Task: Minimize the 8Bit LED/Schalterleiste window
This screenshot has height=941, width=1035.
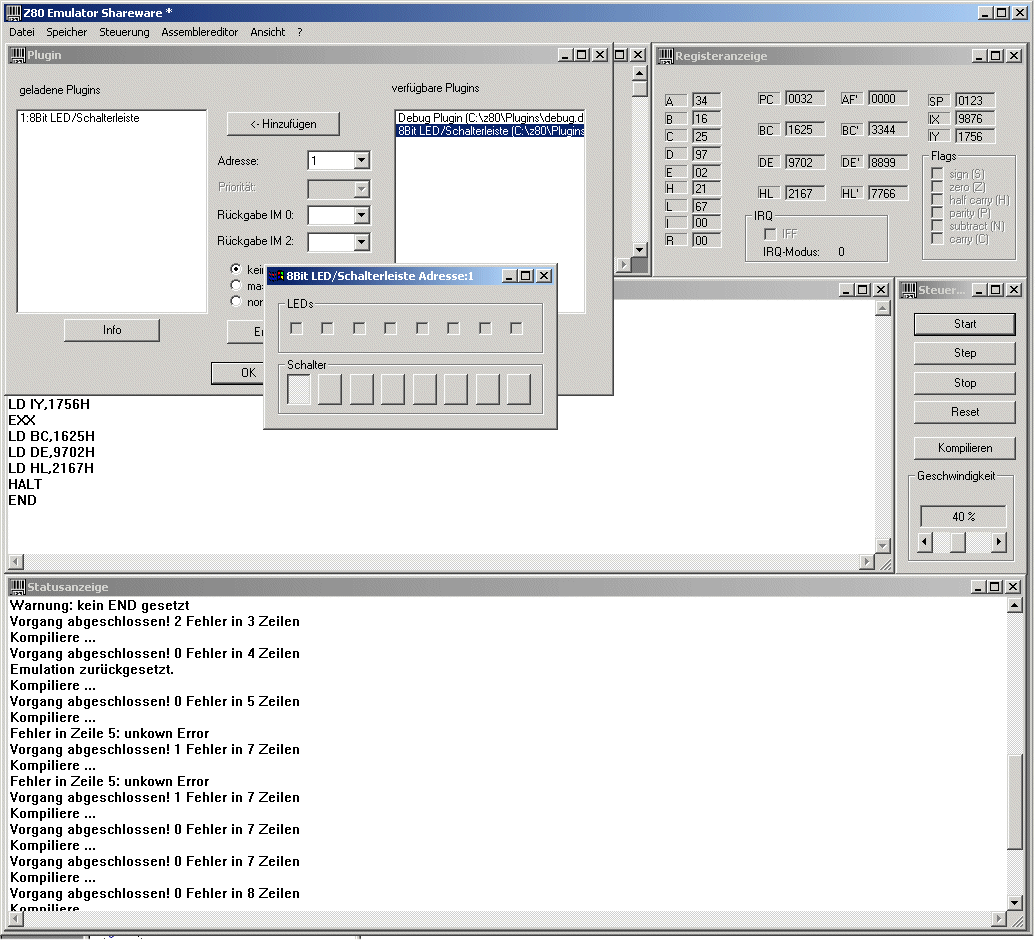Action: 509,276
